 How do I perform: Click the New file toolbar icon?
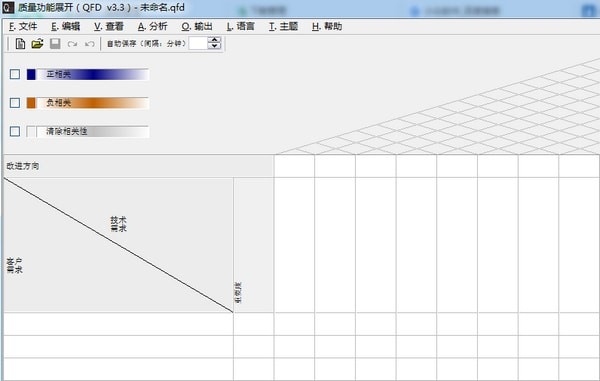(20, 44)
